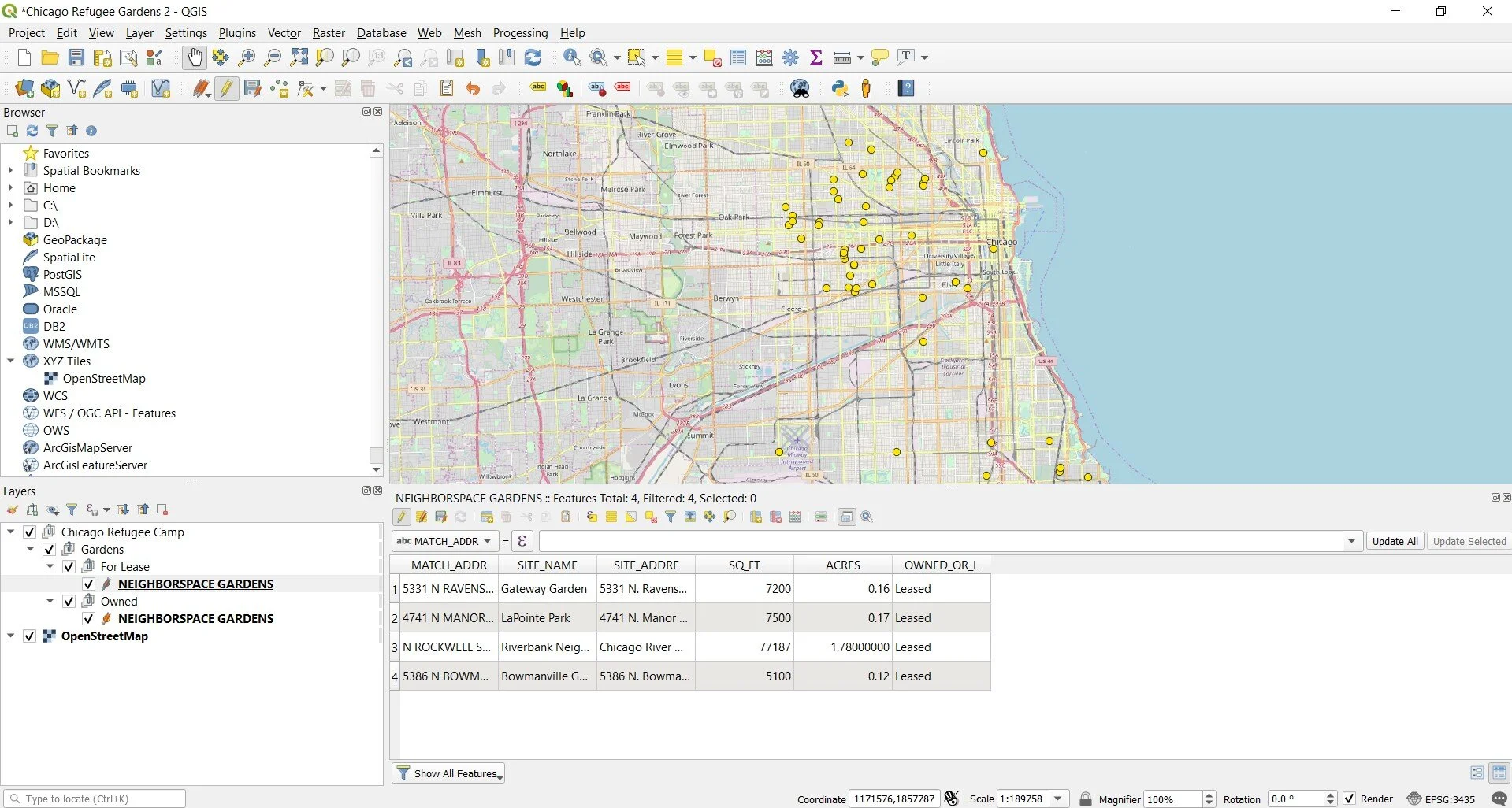1512x808 pixels.
Task: Click the Show All Features button
Action: click(448, 773)
